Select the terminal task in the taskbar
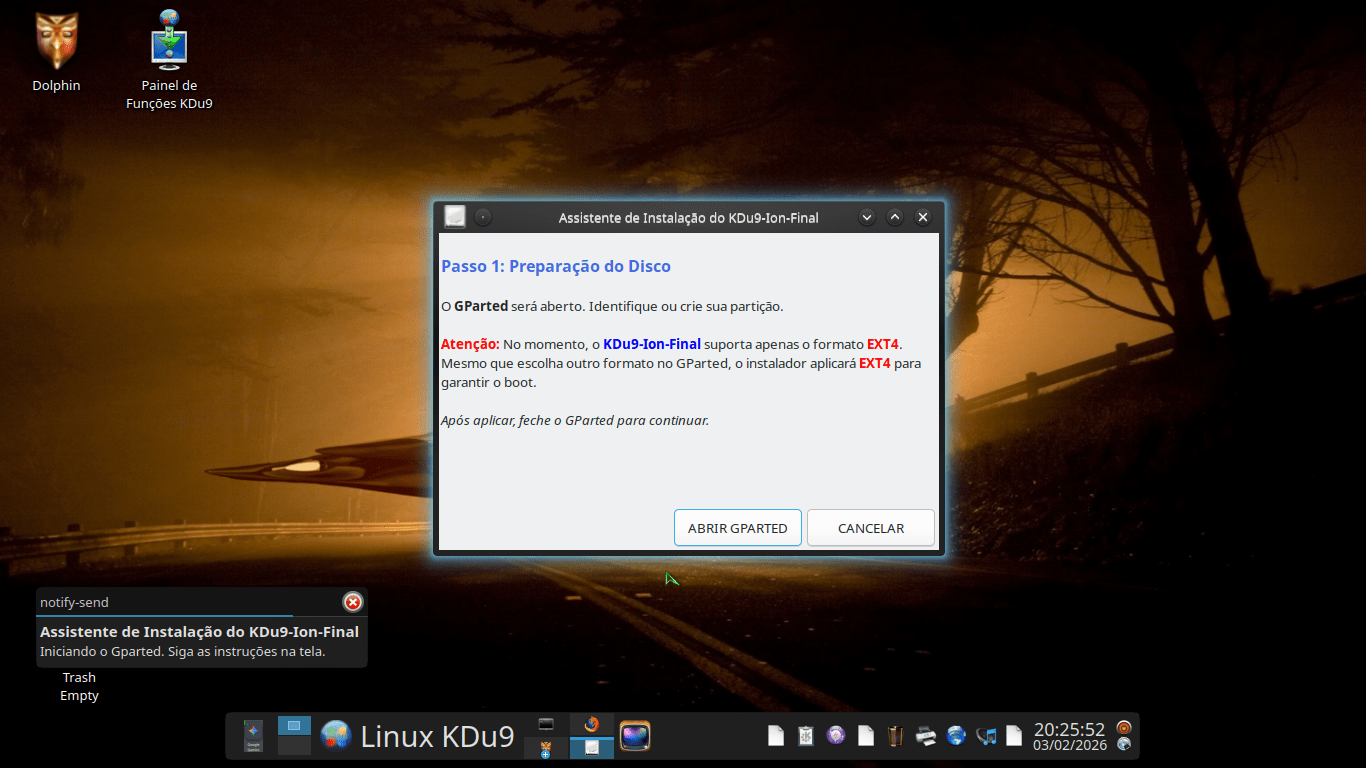Screen dimensions: 1366x768 (x=546, y=725)
